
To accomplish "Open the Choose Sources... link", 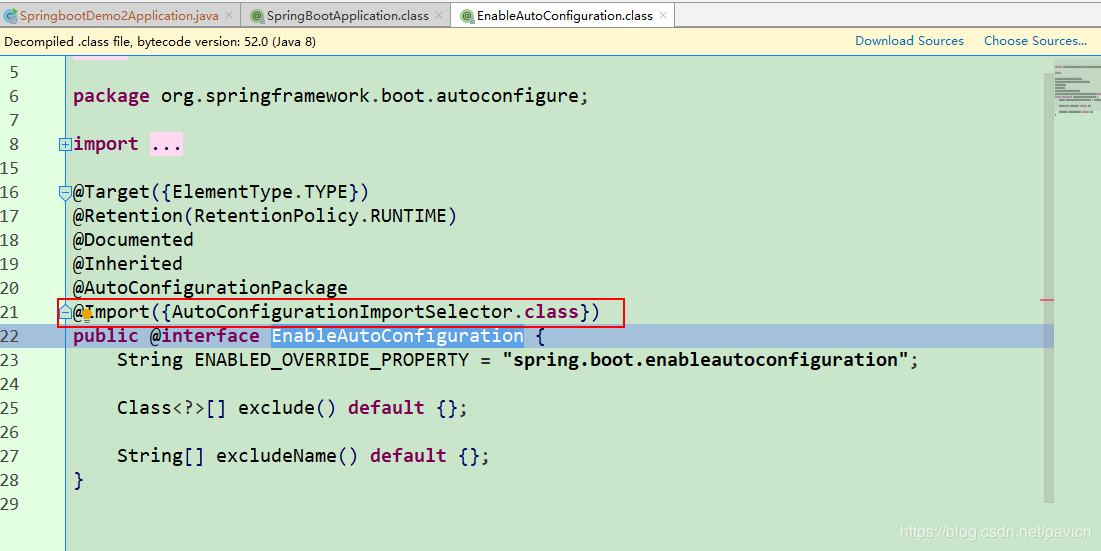I will (x=1035, y=41).
